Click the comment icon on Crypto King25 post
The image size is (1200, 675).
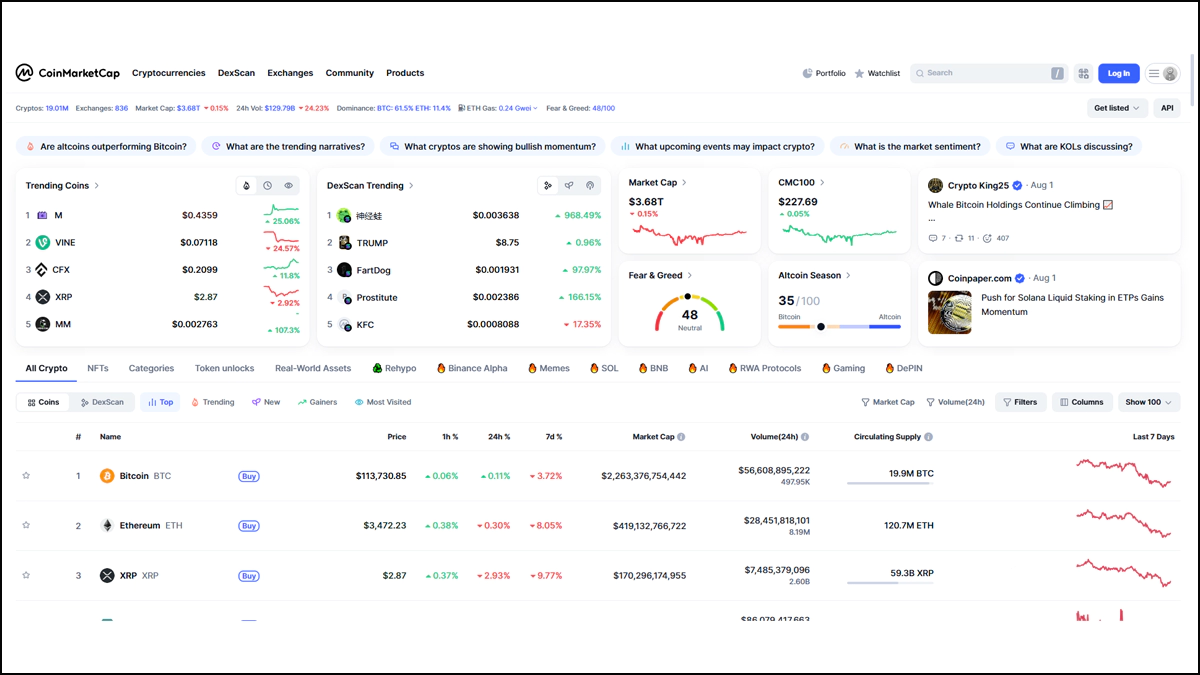(x=932, y=238)
